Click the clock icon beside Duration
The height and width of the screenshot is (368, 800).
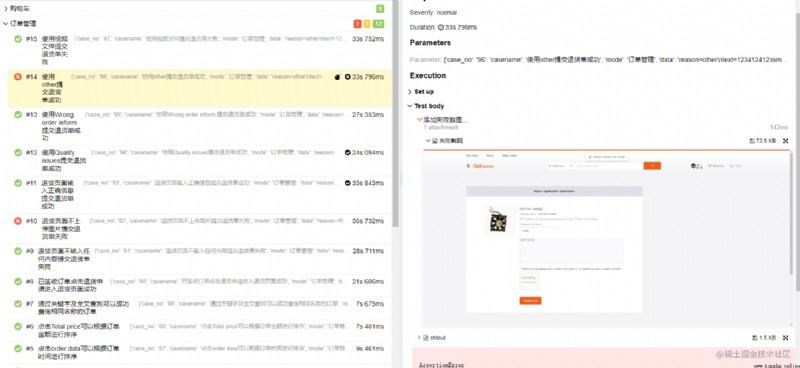(x=441, y=27)
